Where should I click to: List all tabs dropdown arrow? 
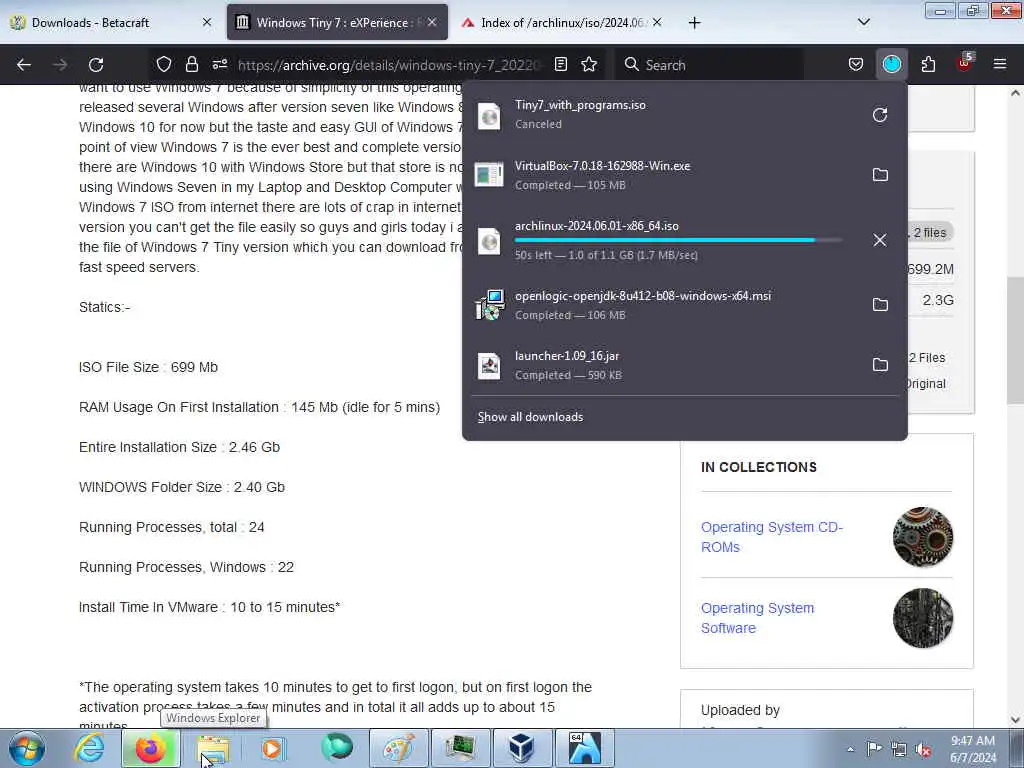click(x=863, y=22)
